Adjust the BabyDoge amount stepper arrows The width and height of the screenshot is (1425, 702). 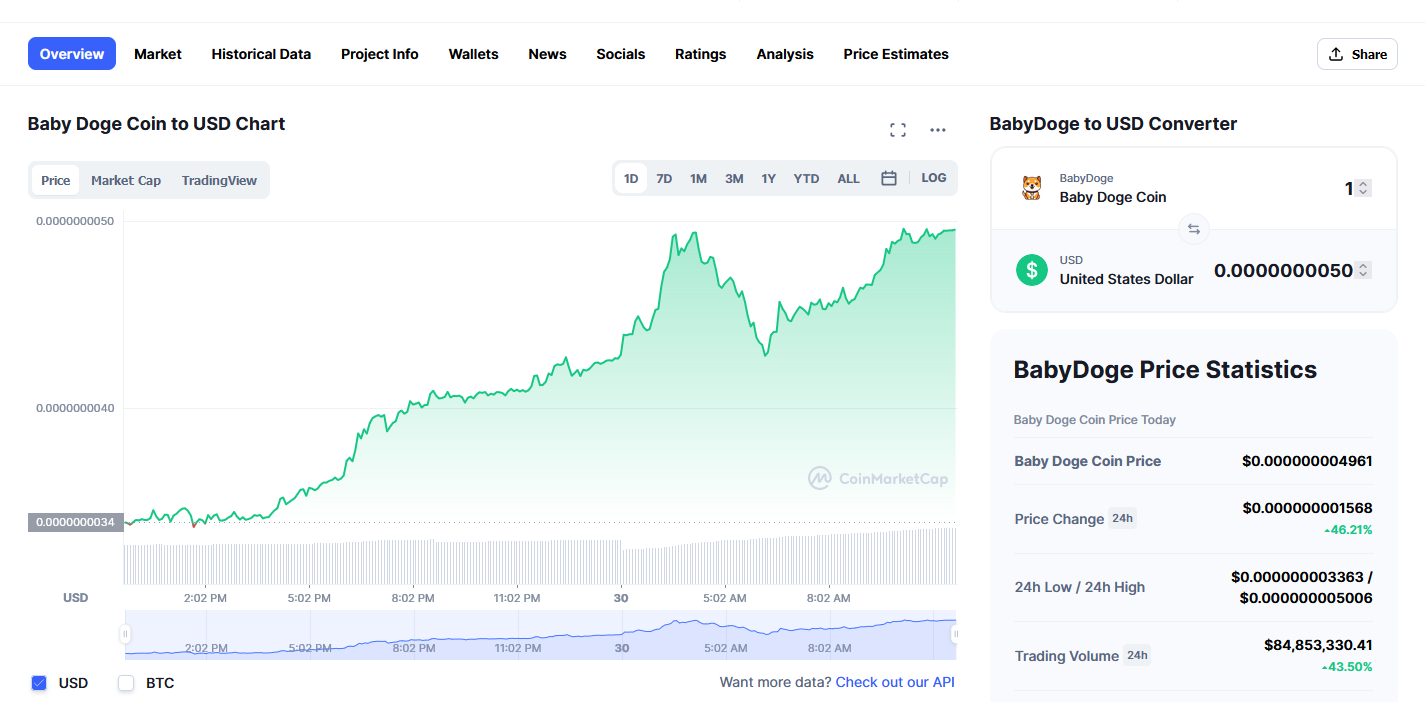[1363, 188]
